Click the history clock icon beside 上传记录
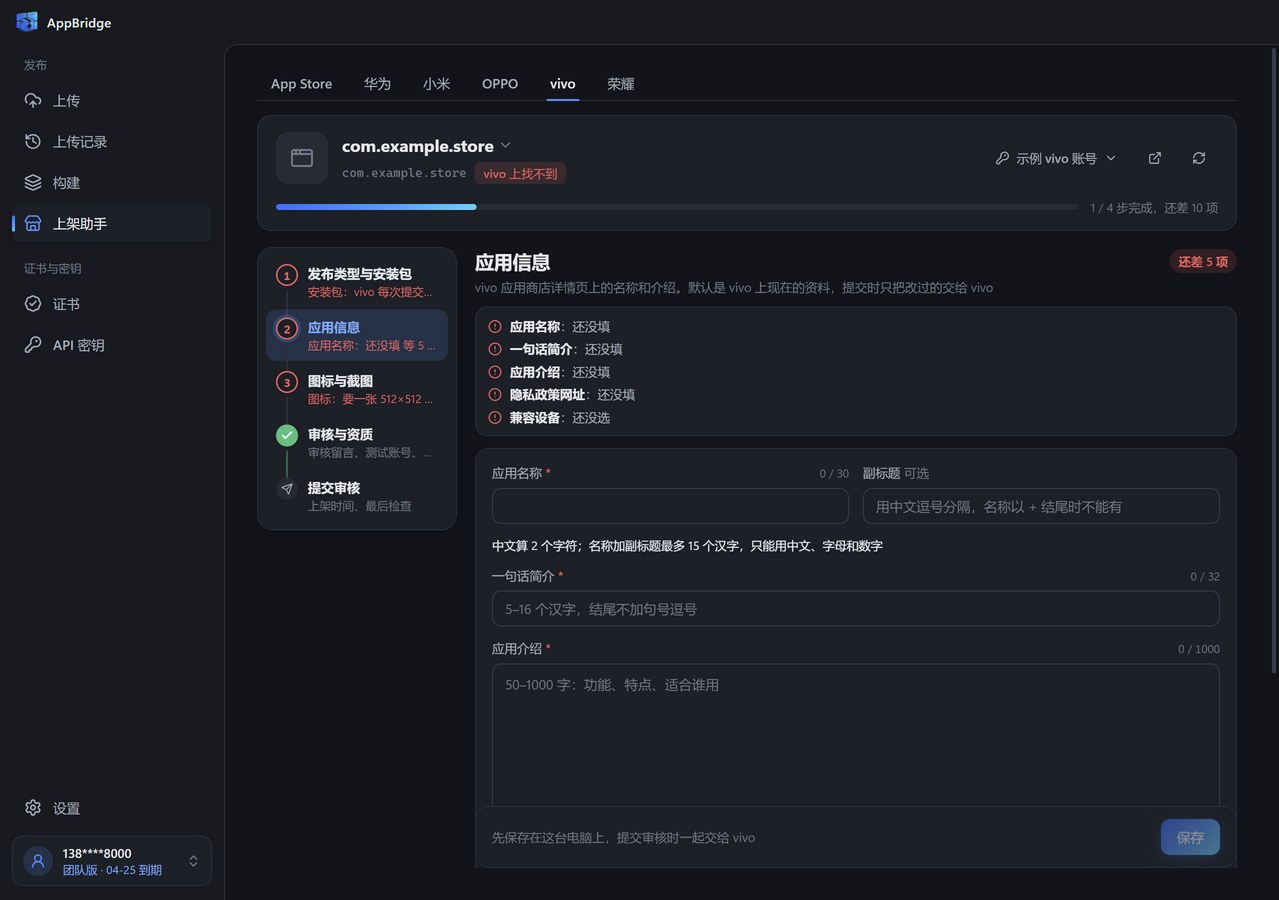 coord(33,142)
